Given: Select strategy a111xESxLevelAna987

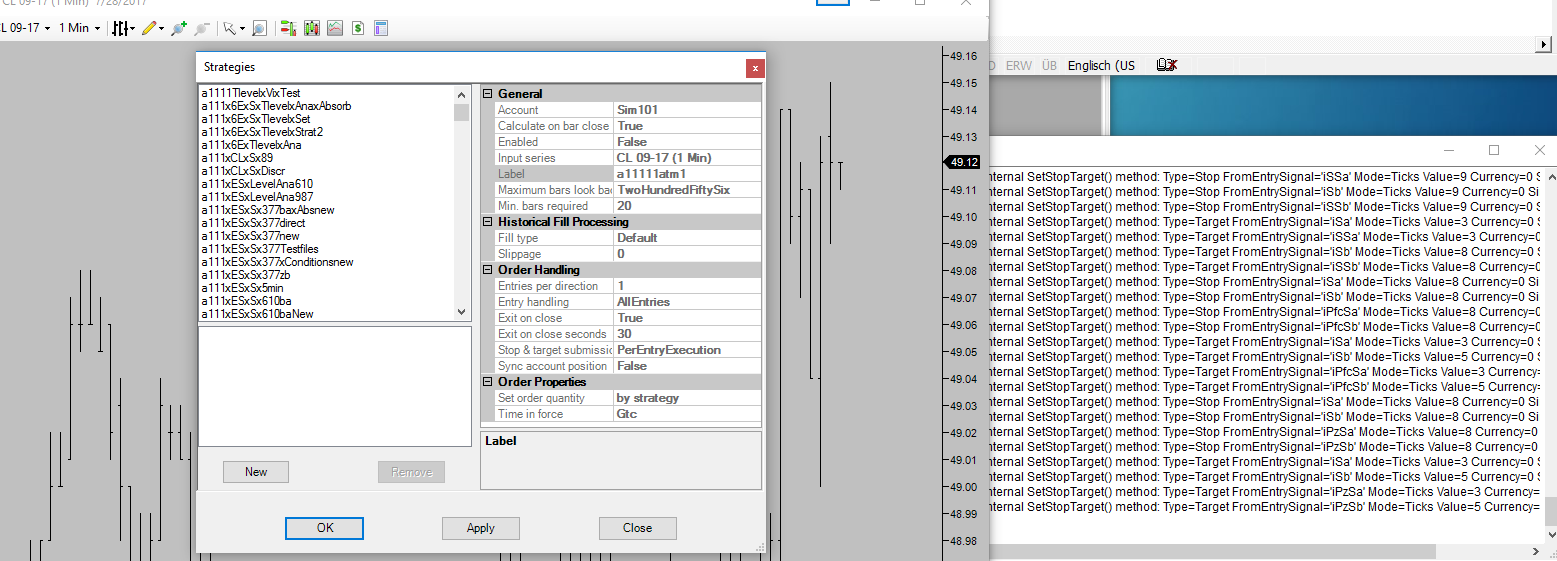Looking at the screenshot, I should [257, 197].
